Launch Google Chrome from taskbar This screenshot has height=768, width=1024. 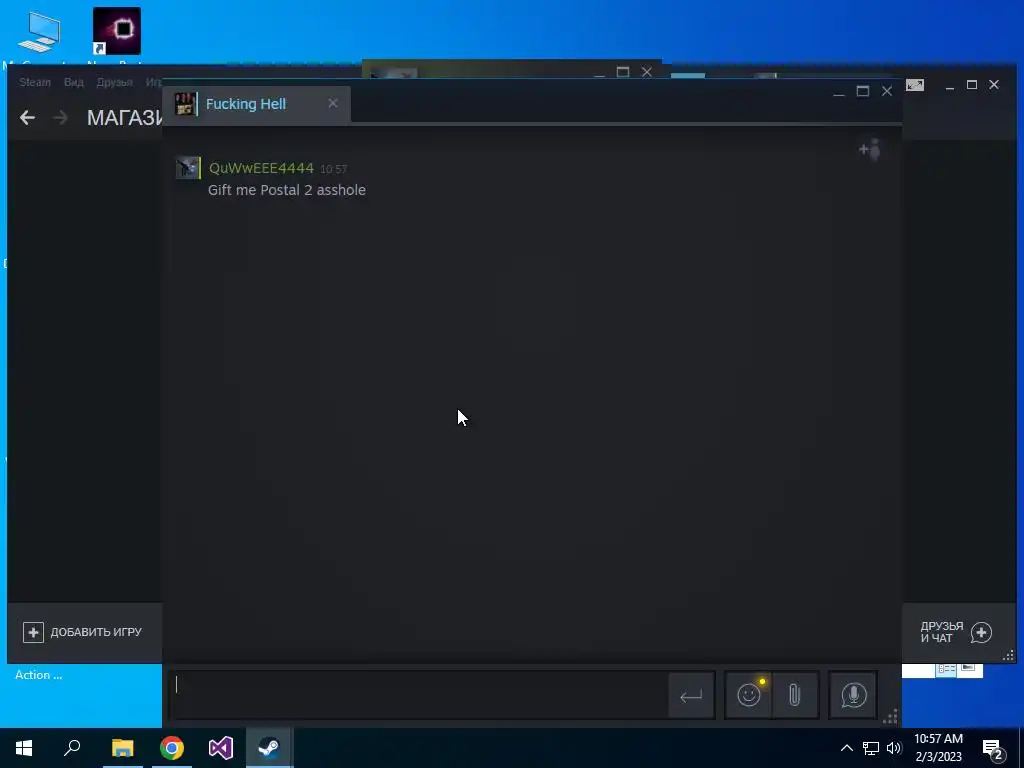172,748
